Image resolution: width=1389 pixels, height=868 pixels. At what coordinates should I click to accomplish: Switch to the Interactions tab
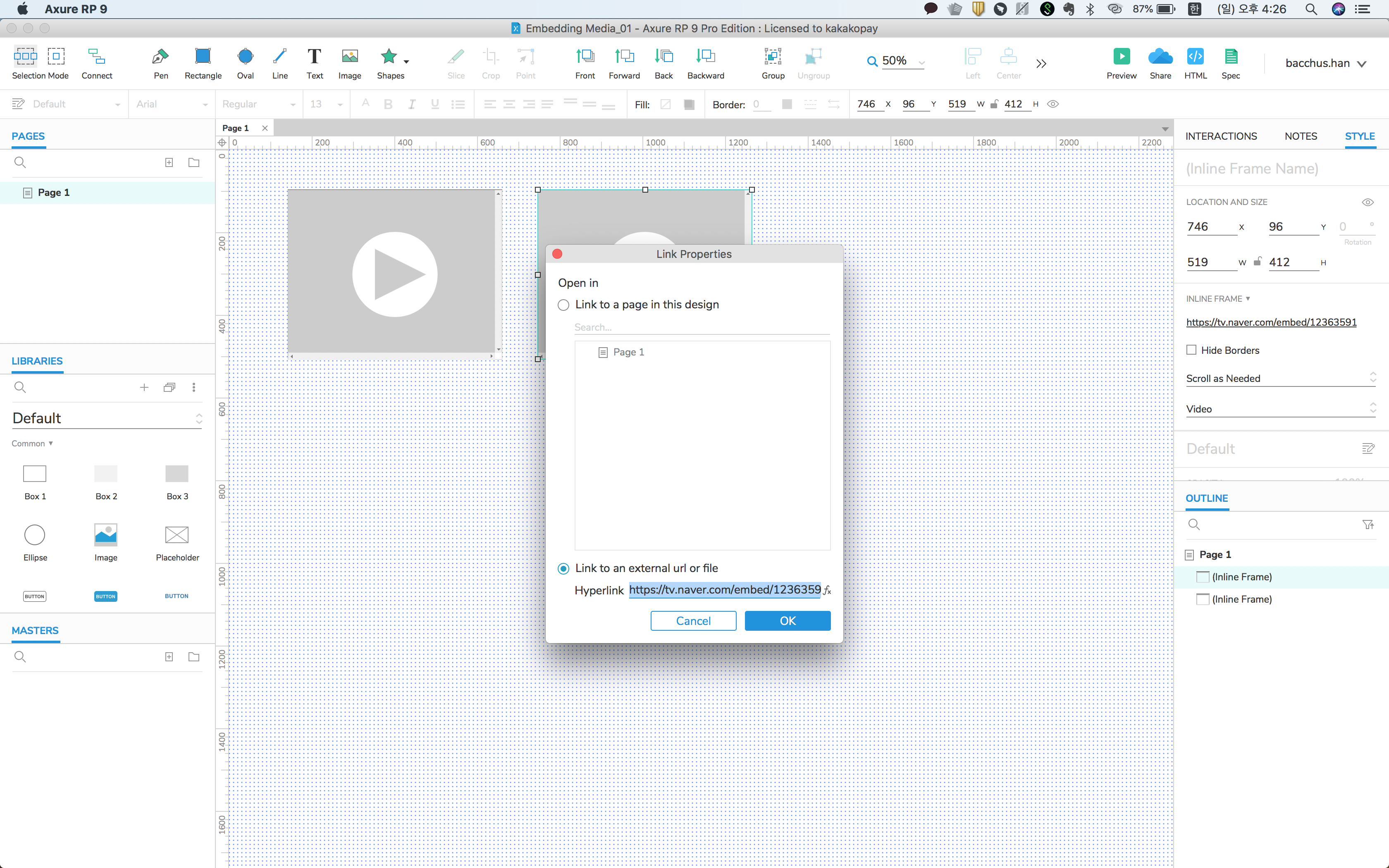tap(1221, 136)
